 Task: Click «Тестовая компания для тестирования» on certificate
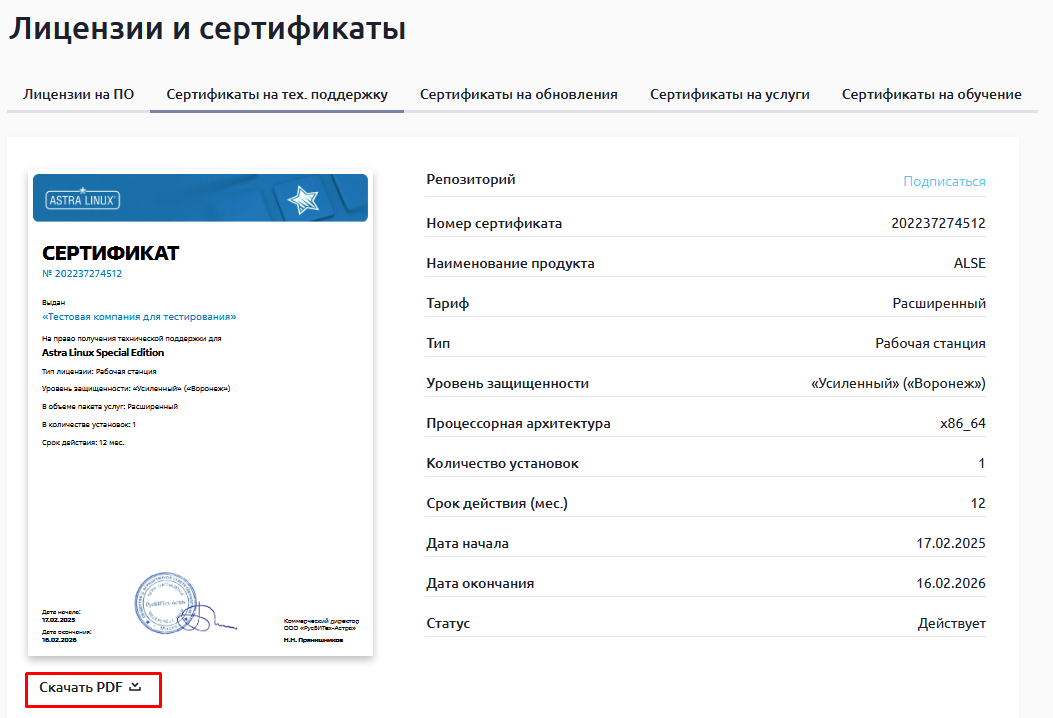[139, 316]
